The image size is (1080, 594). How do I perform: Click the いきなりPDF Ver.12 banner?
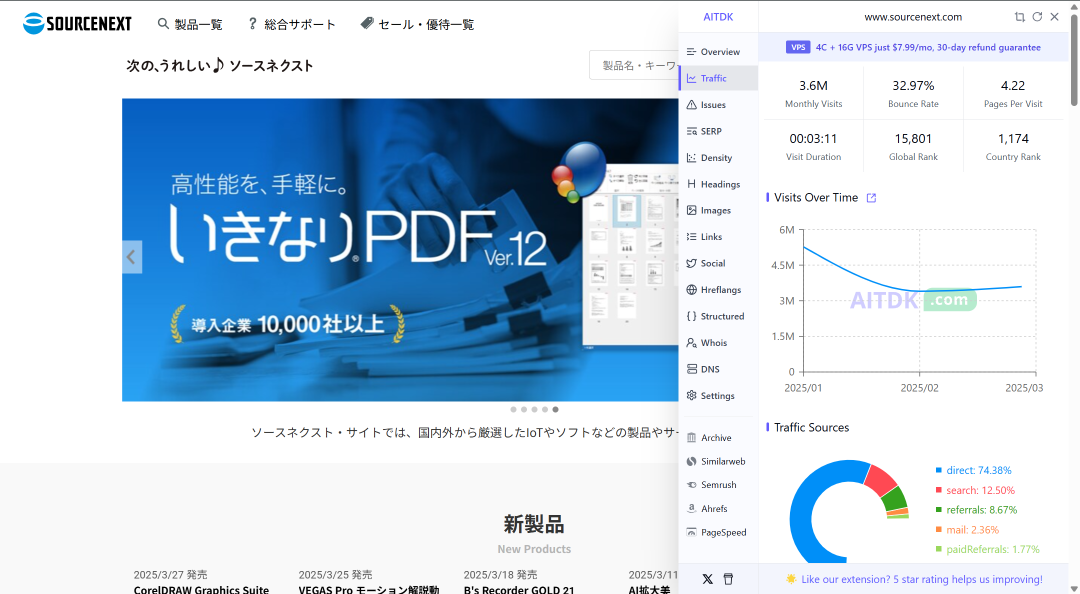pyautogui.click(x=400, y=249)
